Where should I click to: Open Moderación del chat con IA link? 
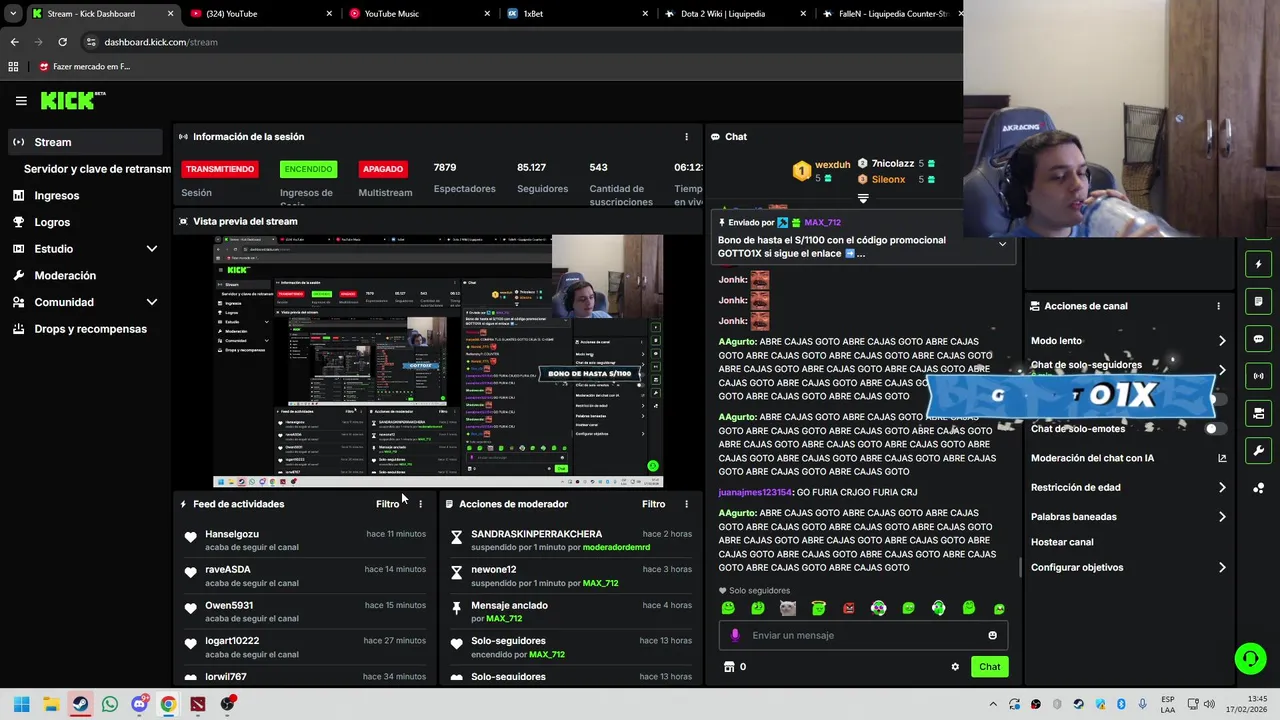pyautogui.click(x=1128, y=458)
